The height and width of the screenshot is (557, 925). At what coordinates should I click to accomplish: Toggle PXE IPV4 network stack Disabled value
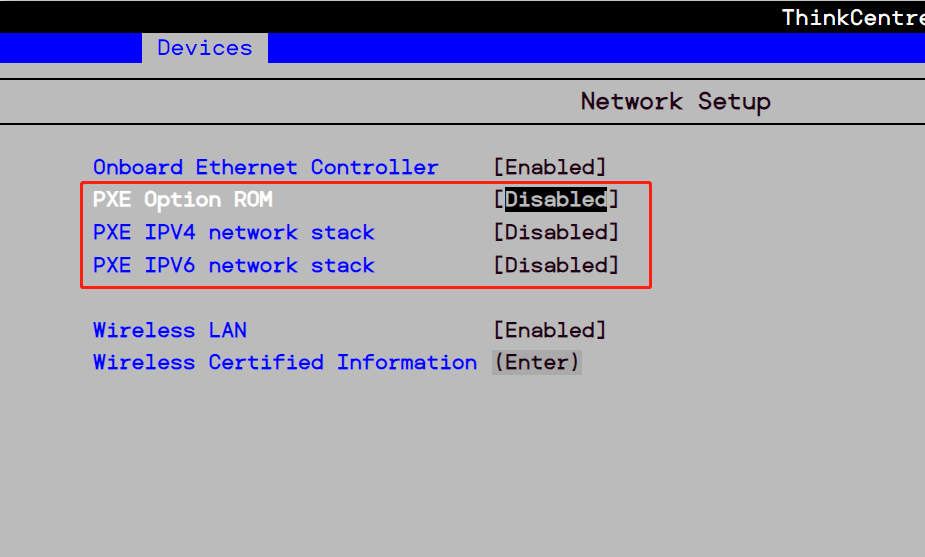[x=555, y=233]
